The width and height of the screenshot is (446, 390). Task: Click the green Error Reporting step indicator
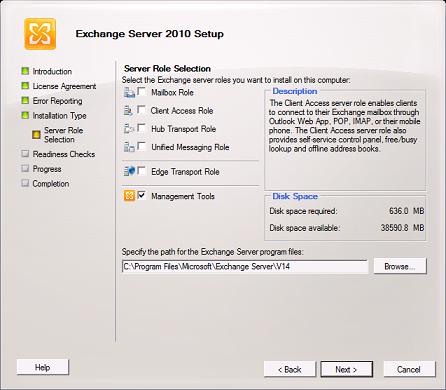(25, 100)
